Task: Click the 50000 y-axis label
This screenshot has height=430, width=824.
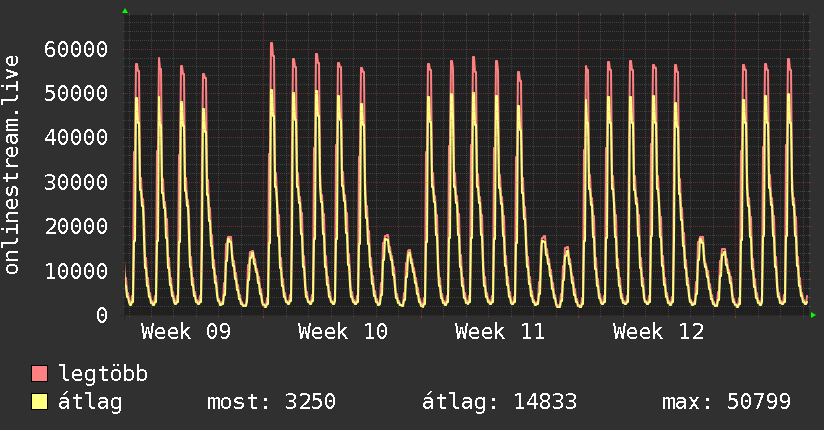Action: point(76,93)
